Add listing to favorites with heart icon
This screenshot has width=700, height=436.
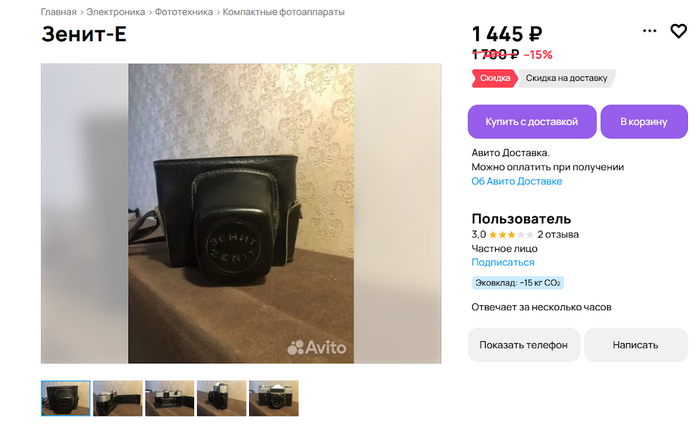click(678, 31)
